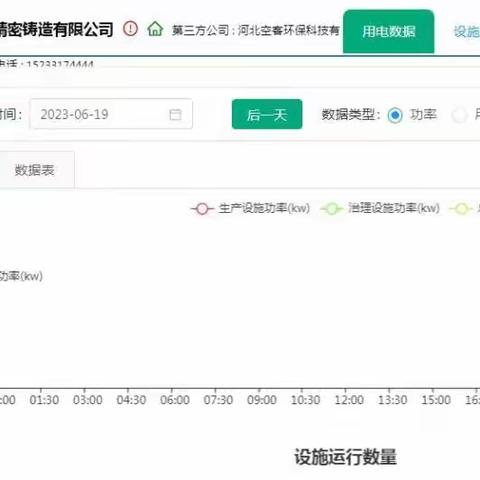Click the red warning alert icon
Screen dimensions: 480x480
(130, 29)
